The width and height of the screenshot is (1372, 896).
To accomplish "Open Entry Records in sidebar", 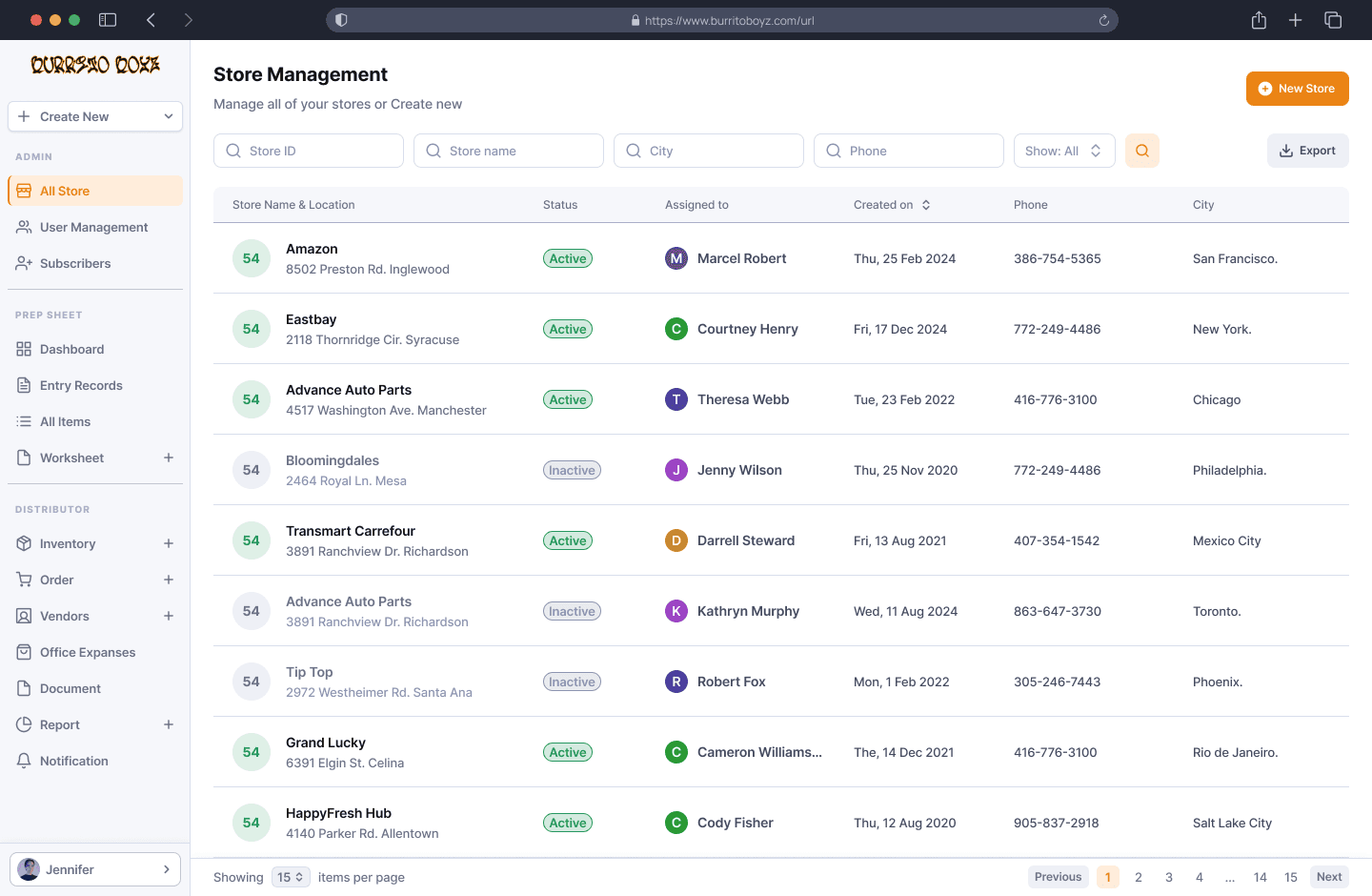I will coord(95,385).
